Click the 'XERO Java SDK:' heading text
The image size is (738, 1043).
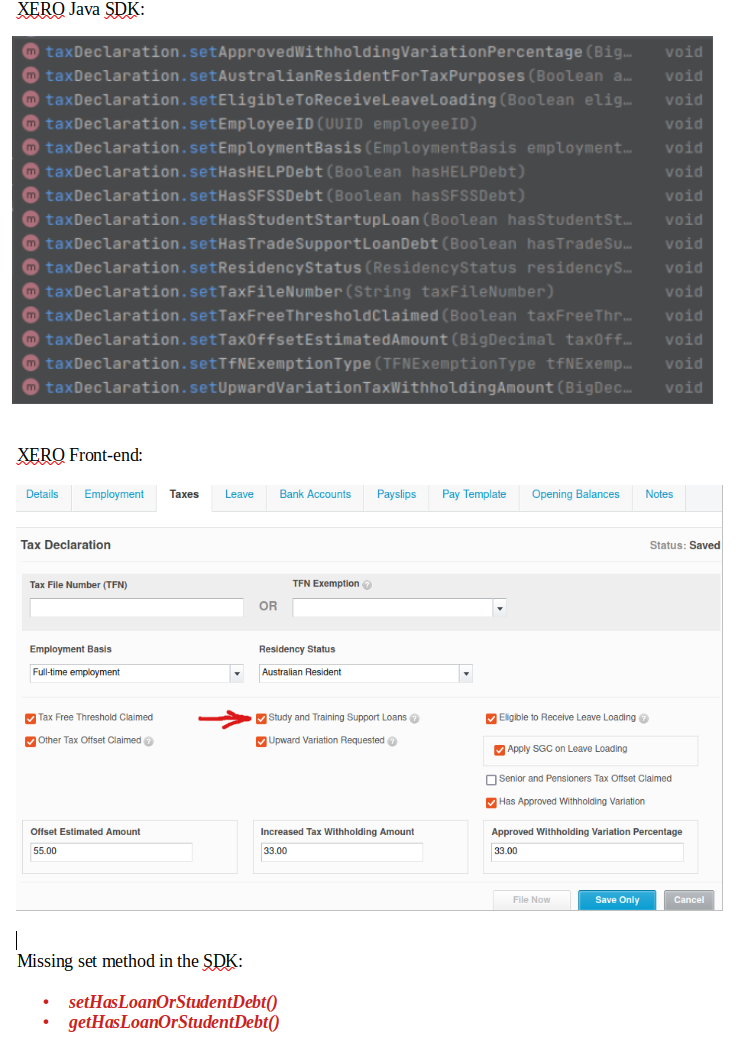(81, 9)
